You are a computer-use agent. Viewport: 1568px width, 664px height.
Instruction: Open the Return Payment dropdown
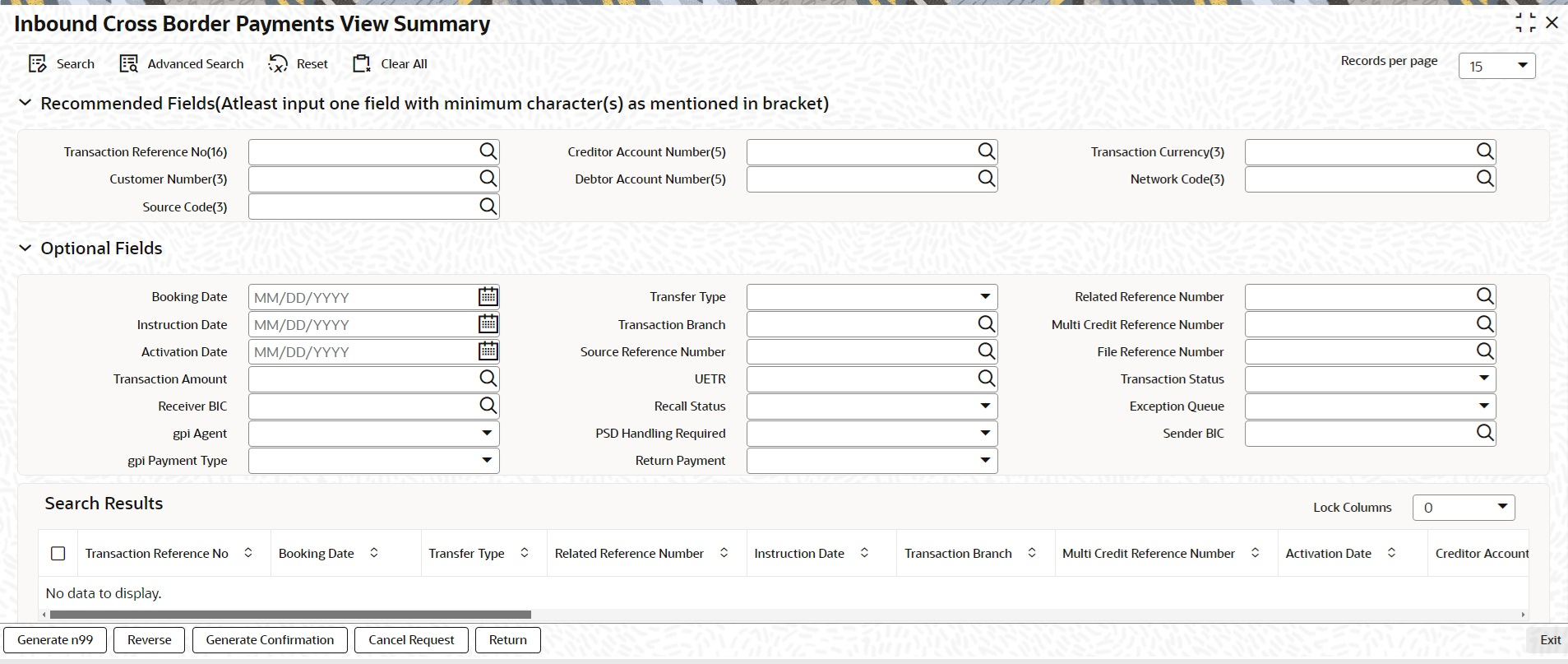tap(872, 461)
